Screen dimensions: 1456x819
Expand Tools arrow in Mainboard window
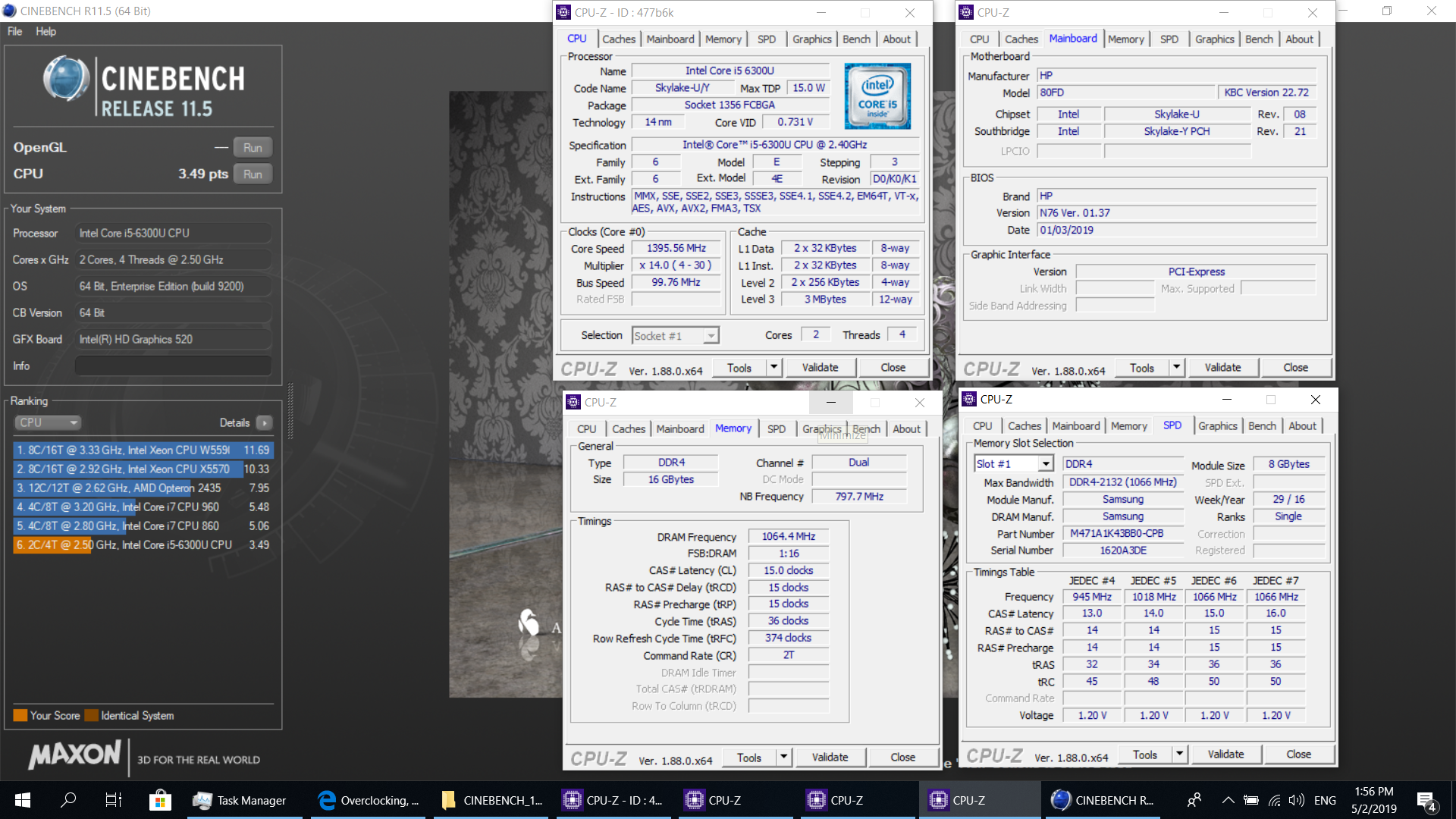[x=1176, y=367]
